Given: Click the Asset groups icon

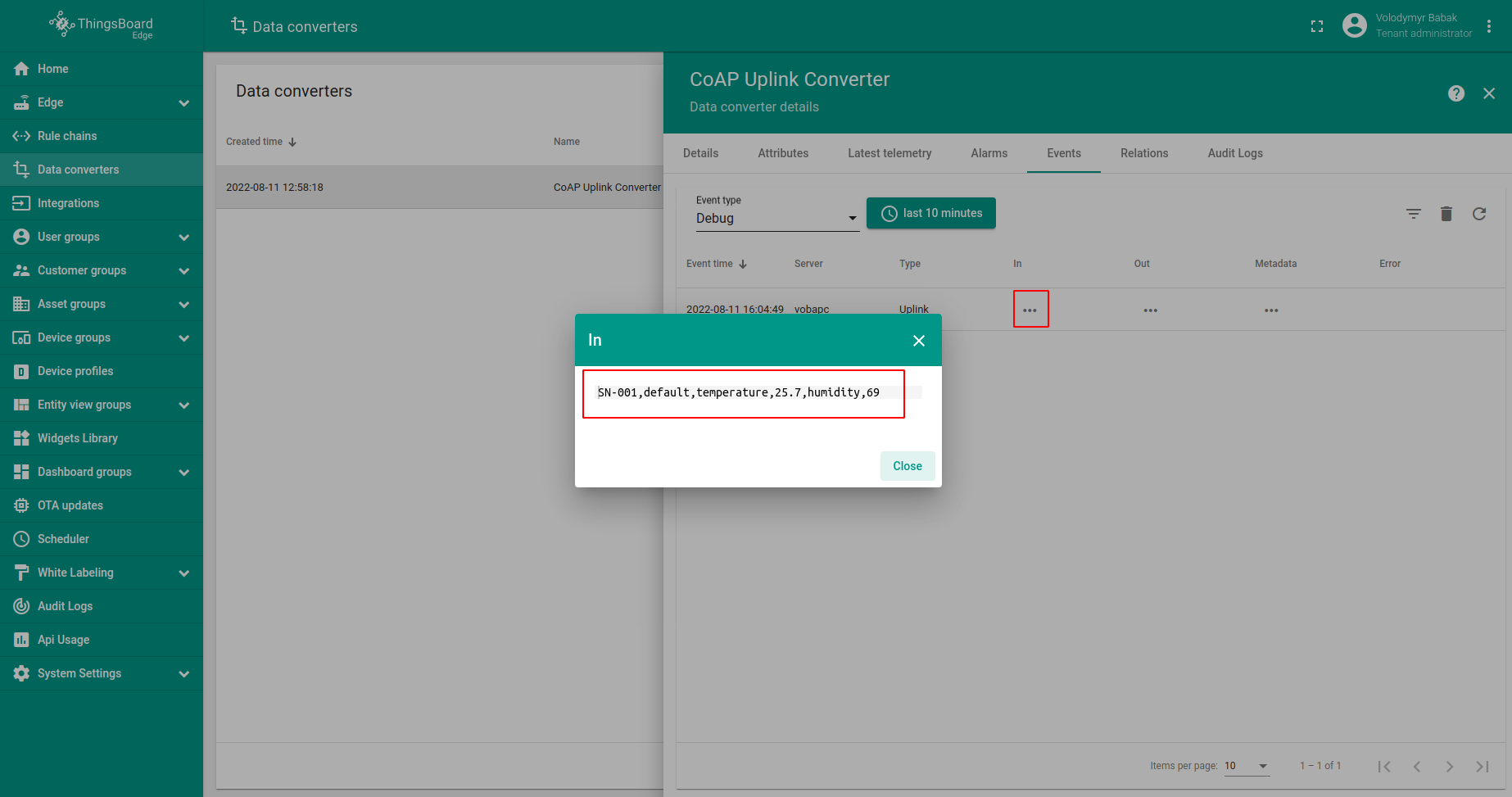Looking at the screenshot, I should pos(21,304).
